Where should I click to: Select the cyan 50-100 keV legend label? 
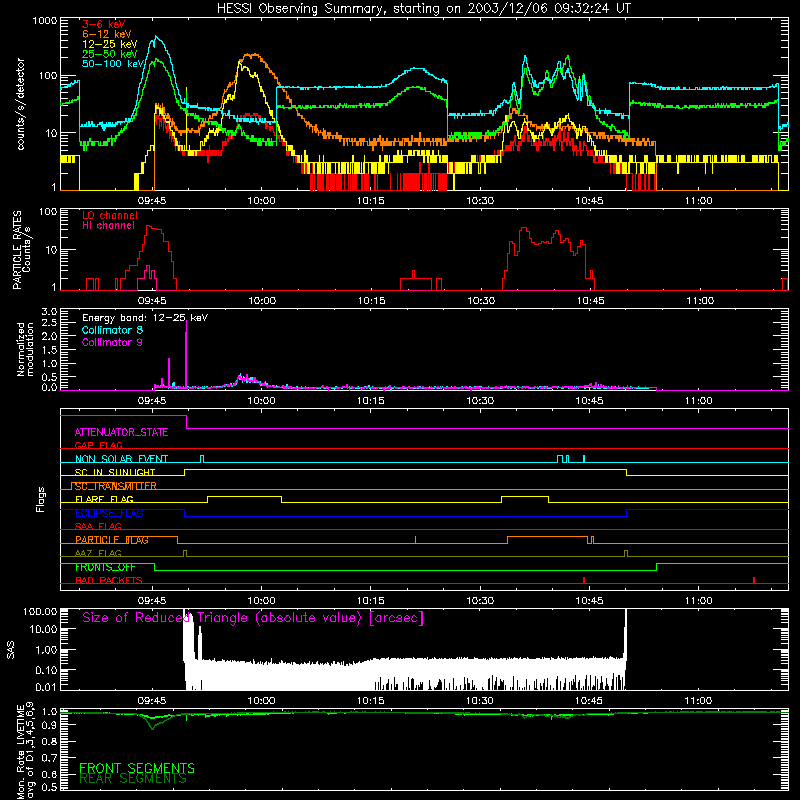[113, 64]
